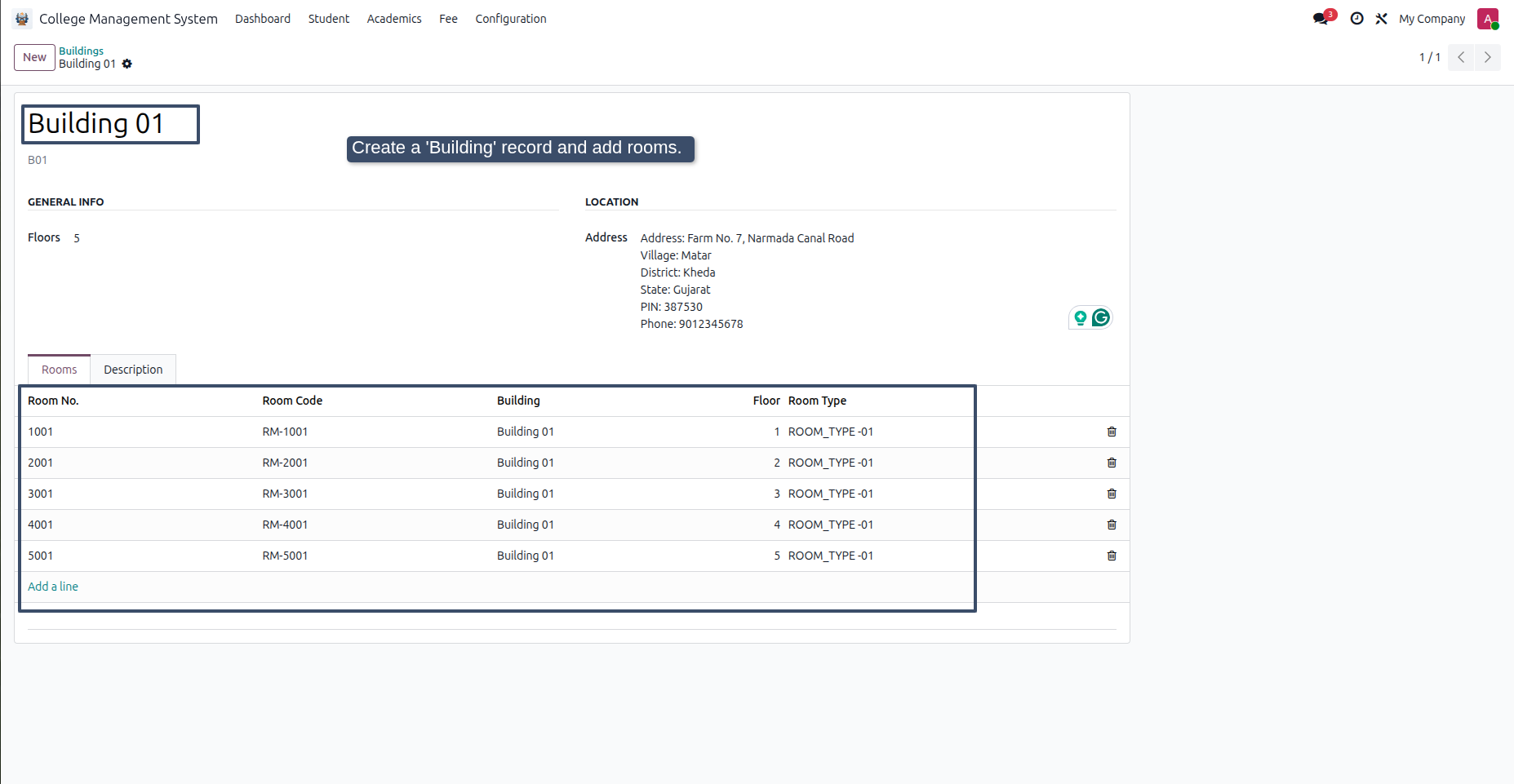Open the College Management System app logo
1514x784 pixels.
[22, 19]
